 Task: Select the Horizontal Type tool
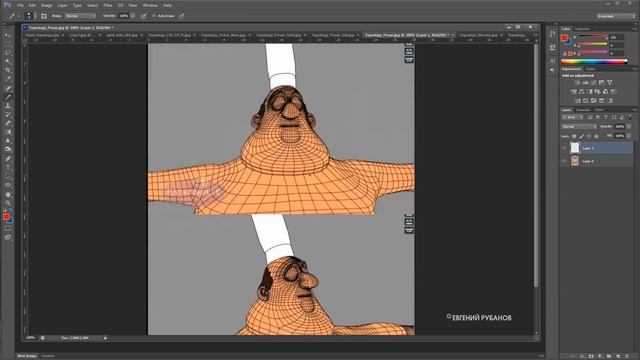point(8,167)
